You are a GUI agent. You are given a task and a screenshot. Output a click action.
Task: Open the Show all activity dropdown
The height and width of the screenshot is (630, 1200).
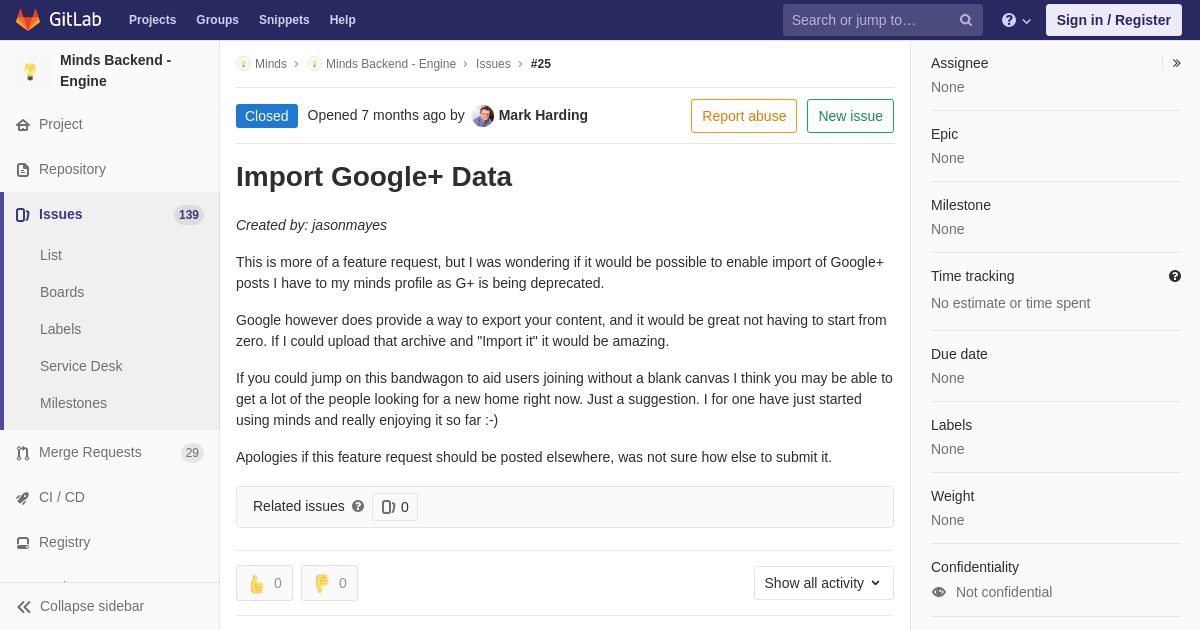coord(824,583)
